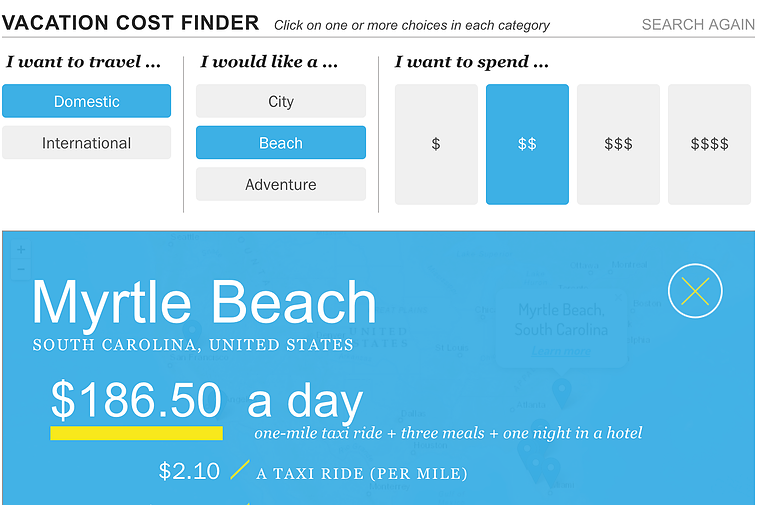Select the $$$$ budget level
This screenshot has width=759, height=505.
click(709, 144)
